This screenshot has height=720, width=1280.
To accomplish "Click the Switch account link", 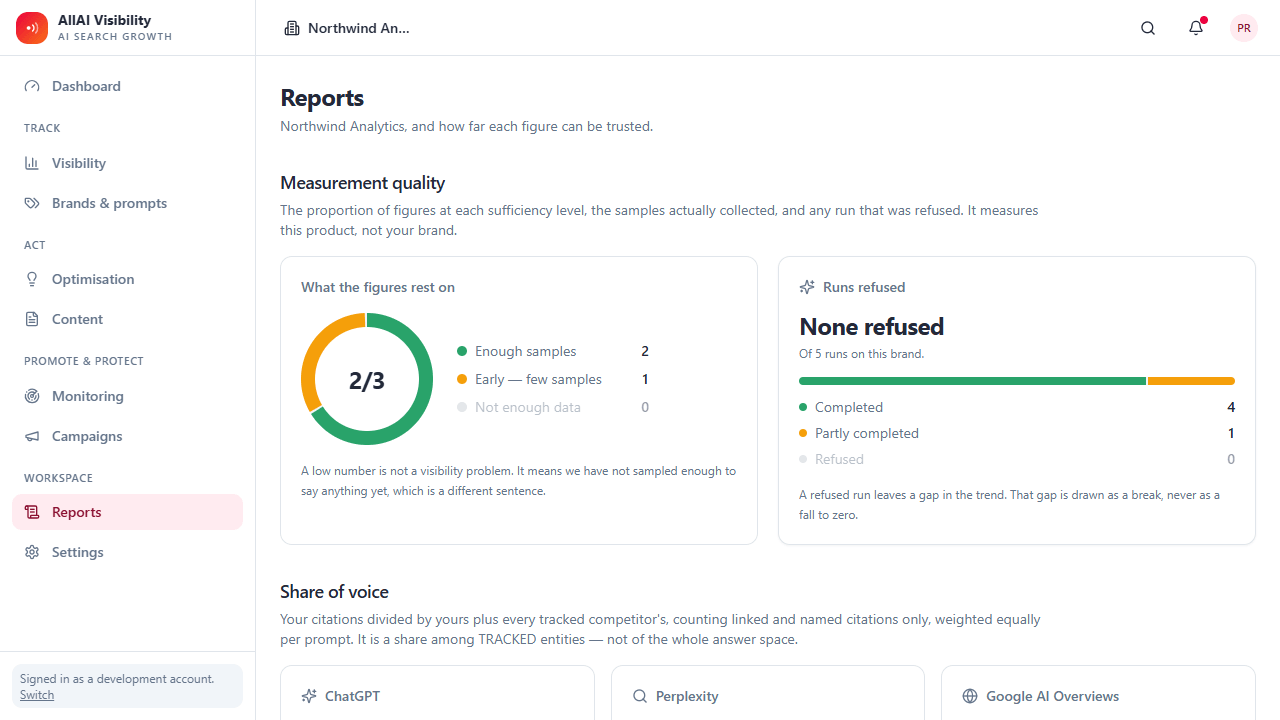I will 37,695.
